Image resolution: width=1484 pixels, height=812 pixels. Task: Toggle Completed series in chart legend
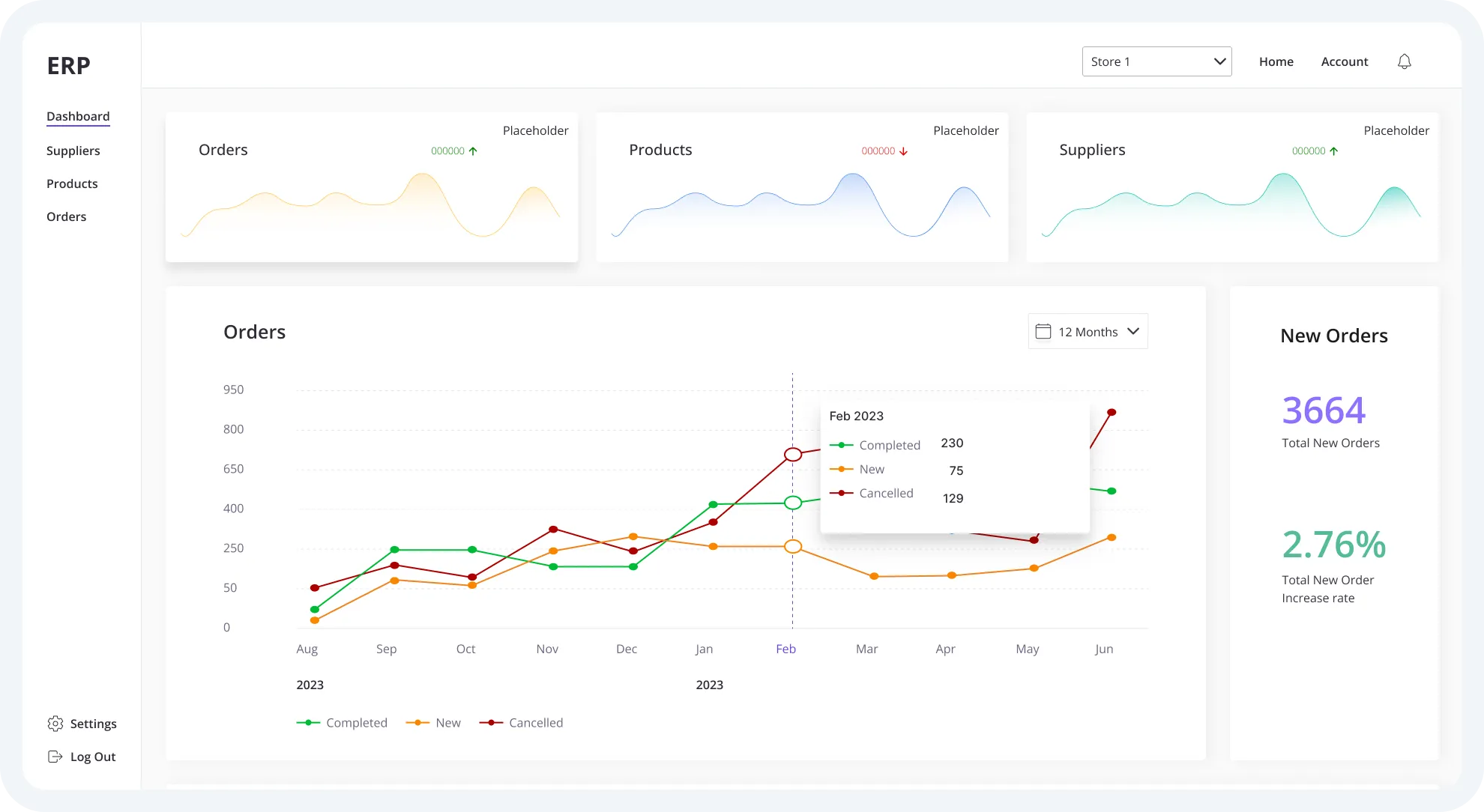pyautogui.click(x=342, y=723)
